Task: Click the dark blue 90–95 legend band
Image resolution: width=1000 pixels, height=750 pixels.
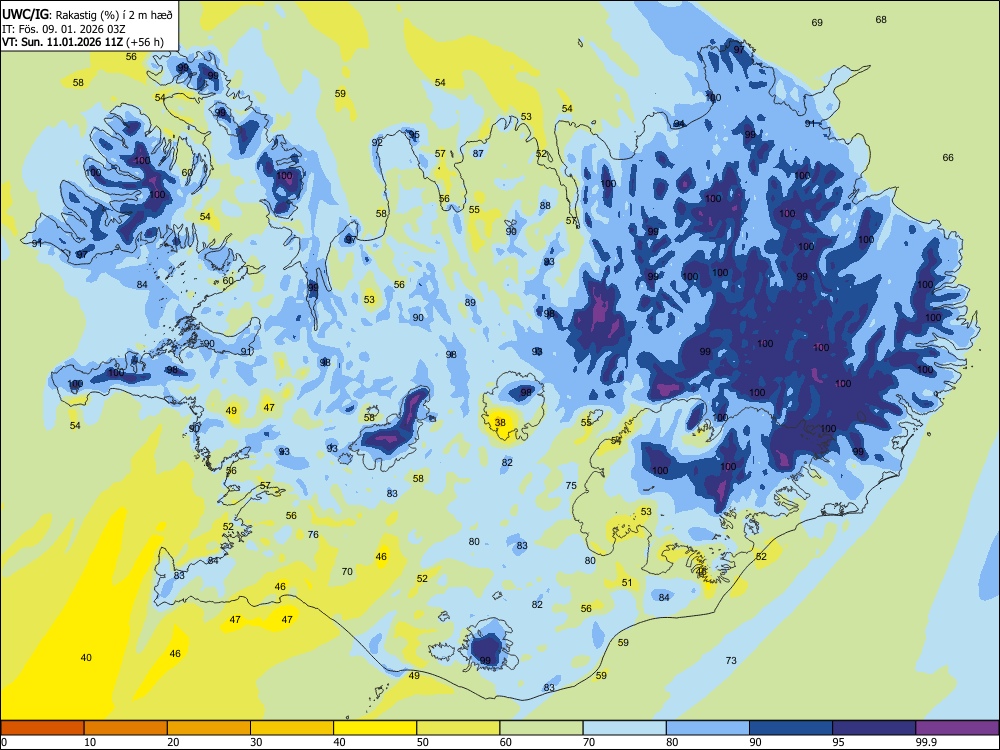Action: tap(791, 728)
